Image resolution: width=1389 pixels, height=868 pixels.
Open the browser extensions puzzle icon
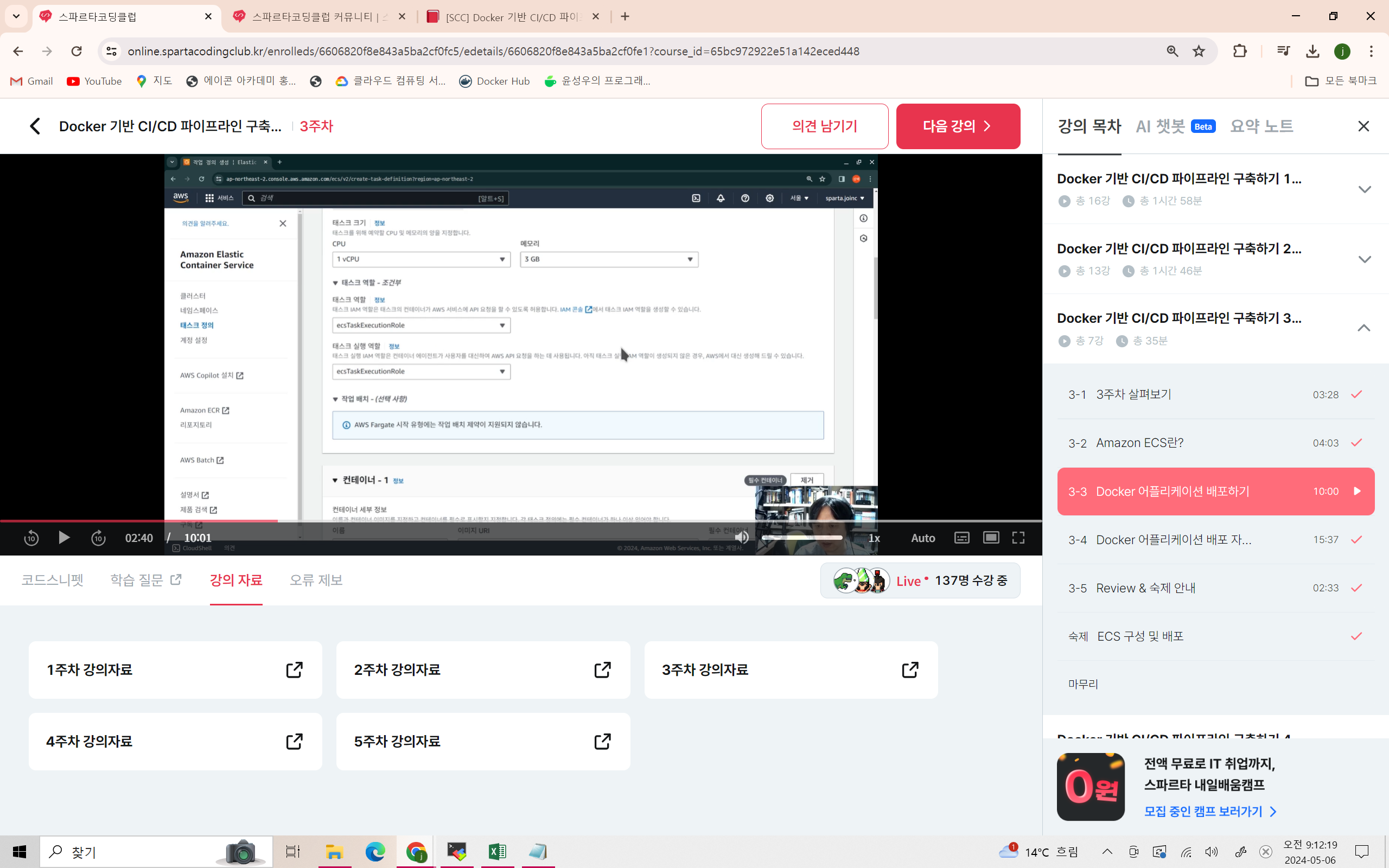point(1240,51)
